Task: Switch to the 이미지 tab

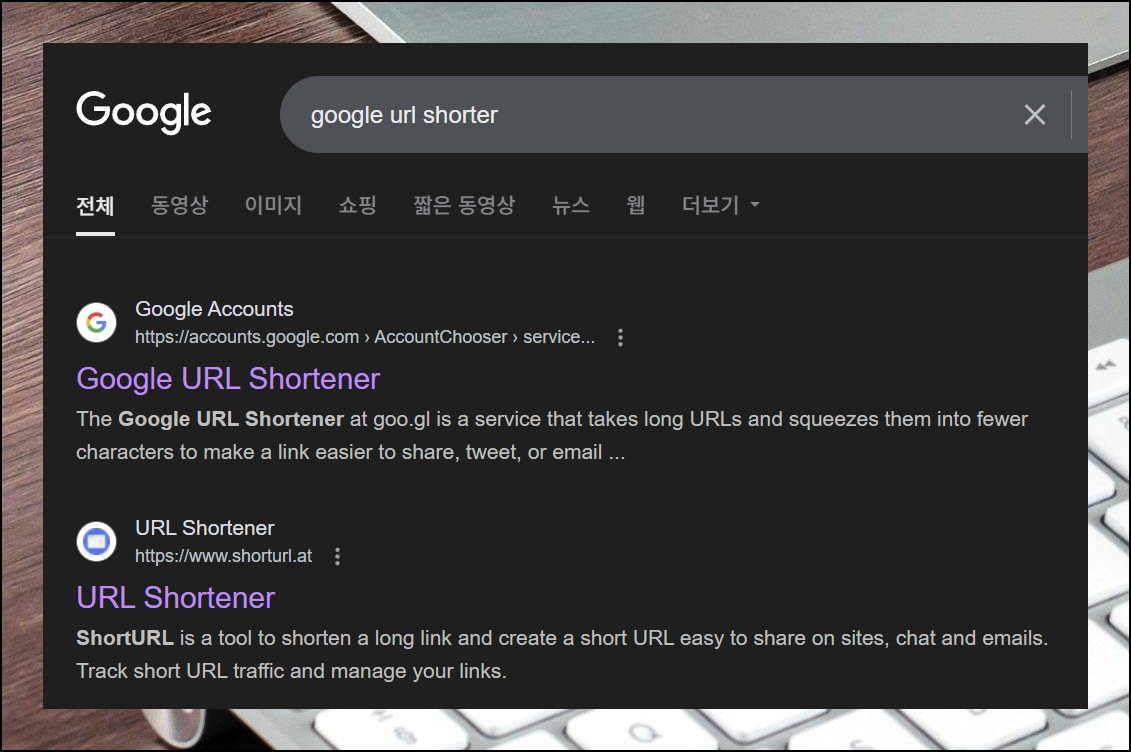Action: pyautogui.click(x=273, y=205)
